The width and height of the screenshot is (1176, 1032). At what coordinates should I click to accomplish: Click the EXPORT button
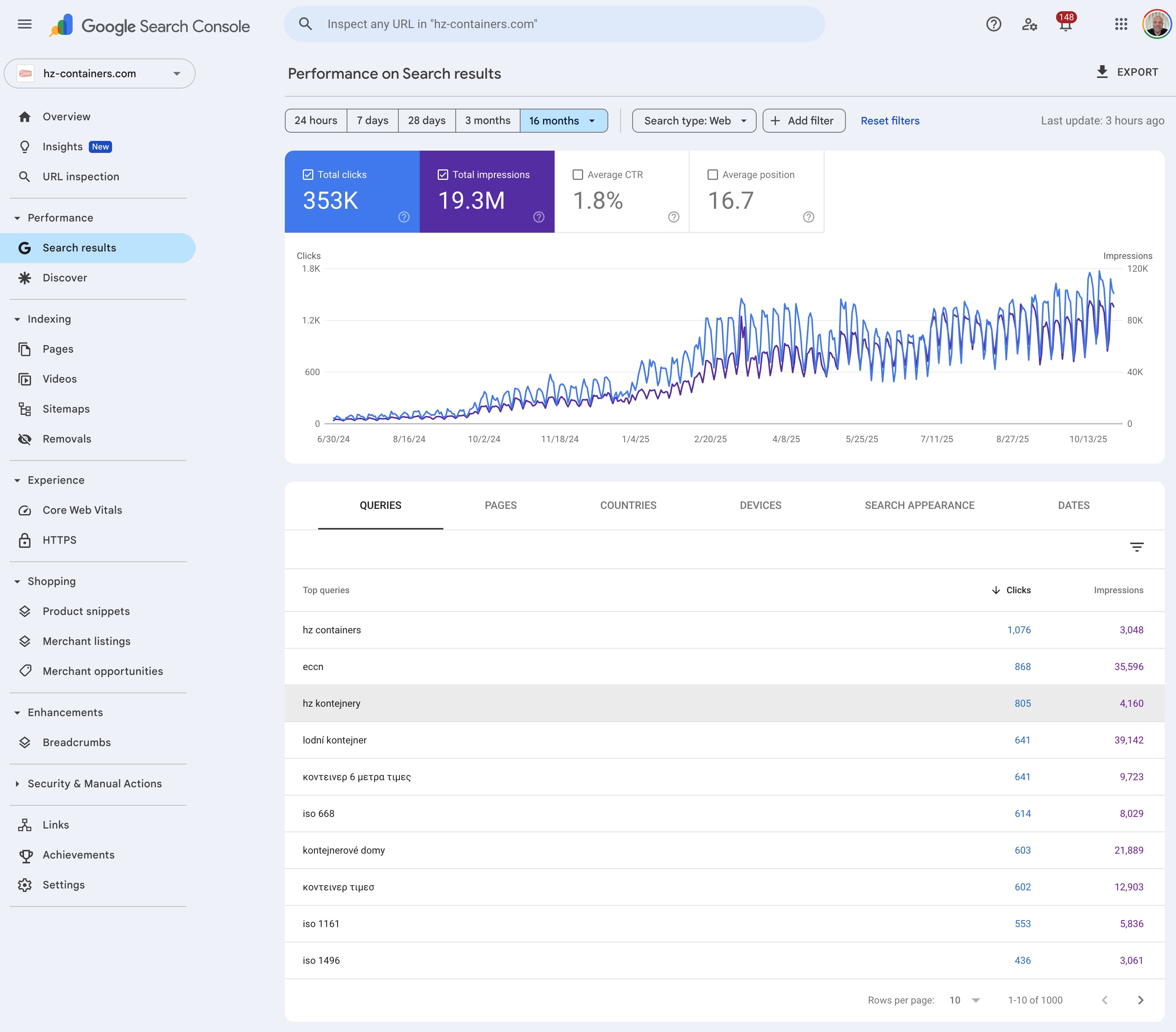tap(1128, 72)
